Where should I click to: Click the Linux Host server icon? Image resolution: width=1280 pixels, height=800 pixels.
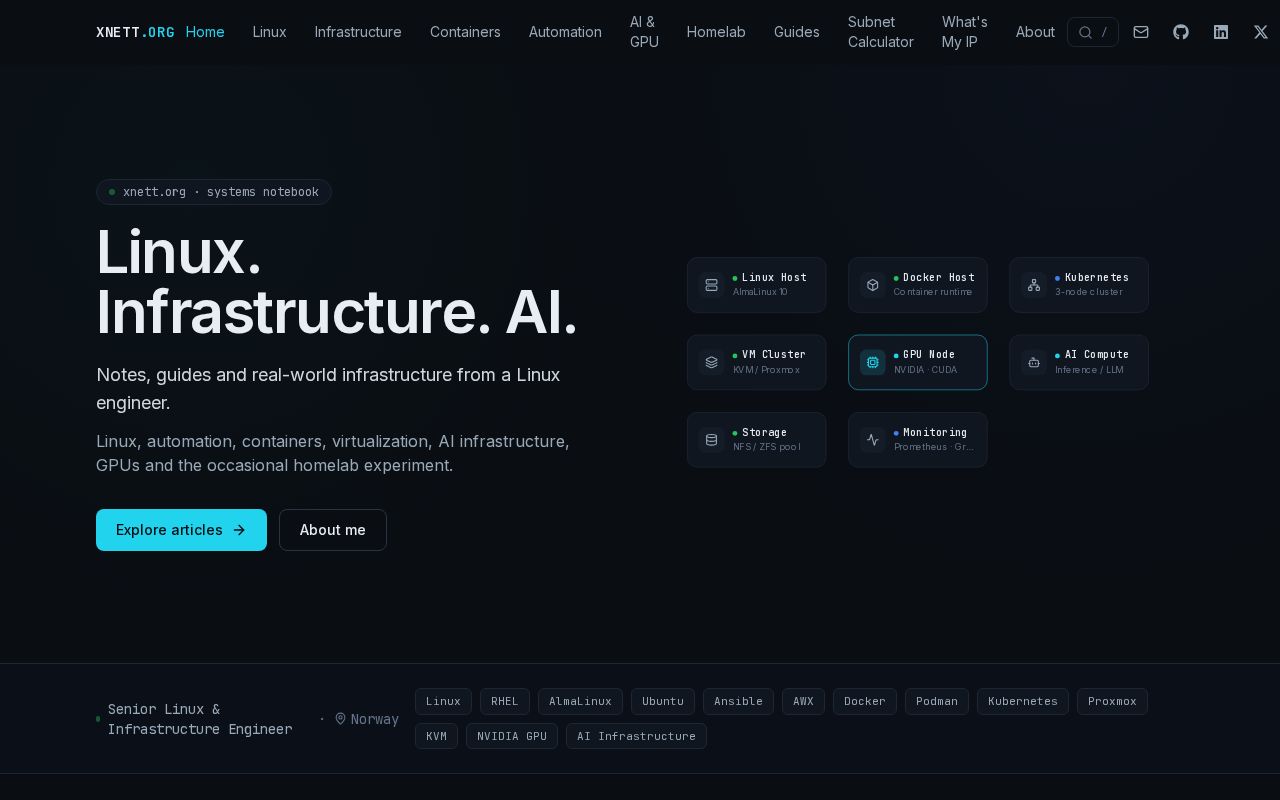tap(711, 285)
